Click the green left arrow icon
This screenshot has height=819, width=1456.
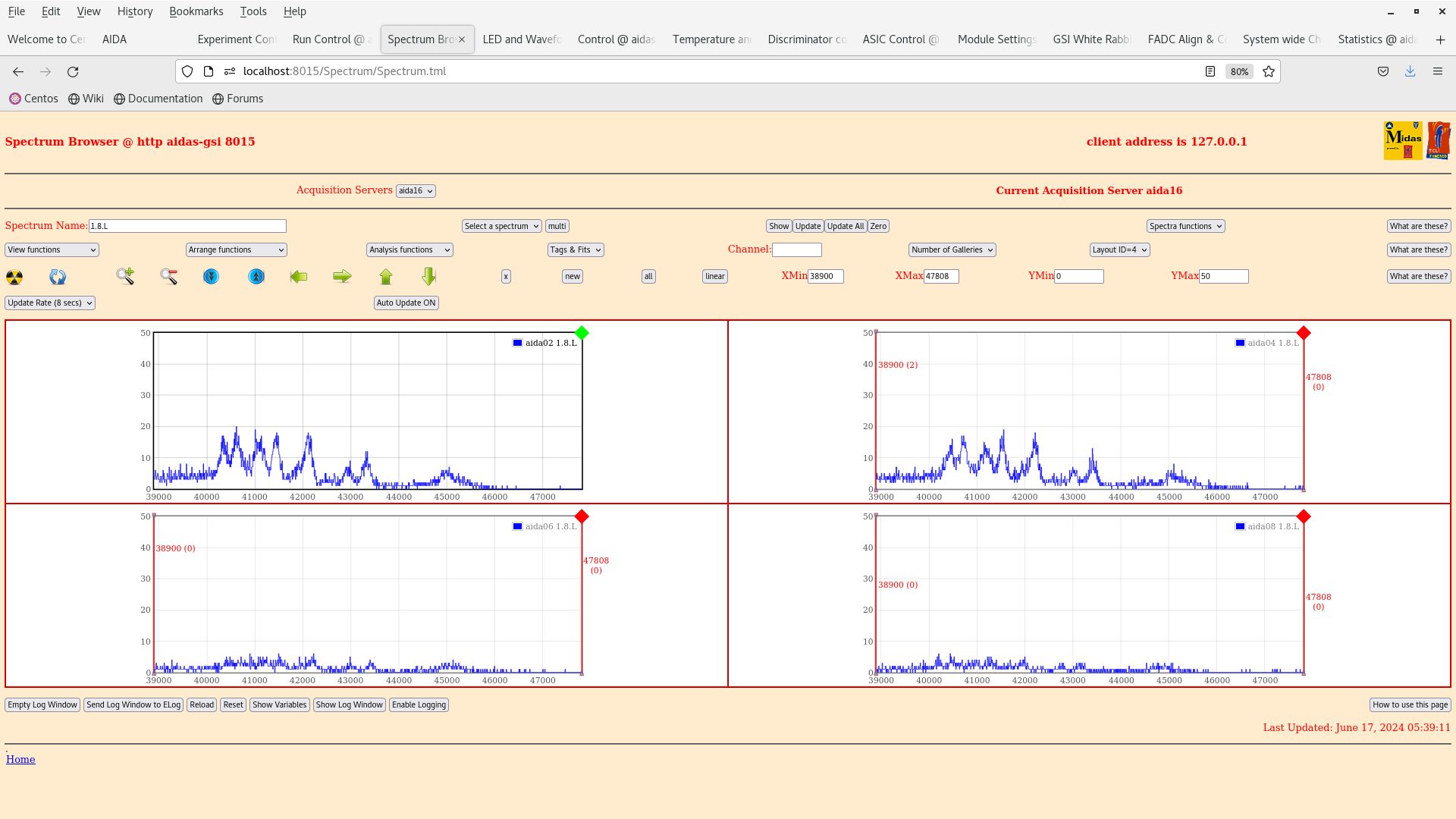click(x=299, y=277)
